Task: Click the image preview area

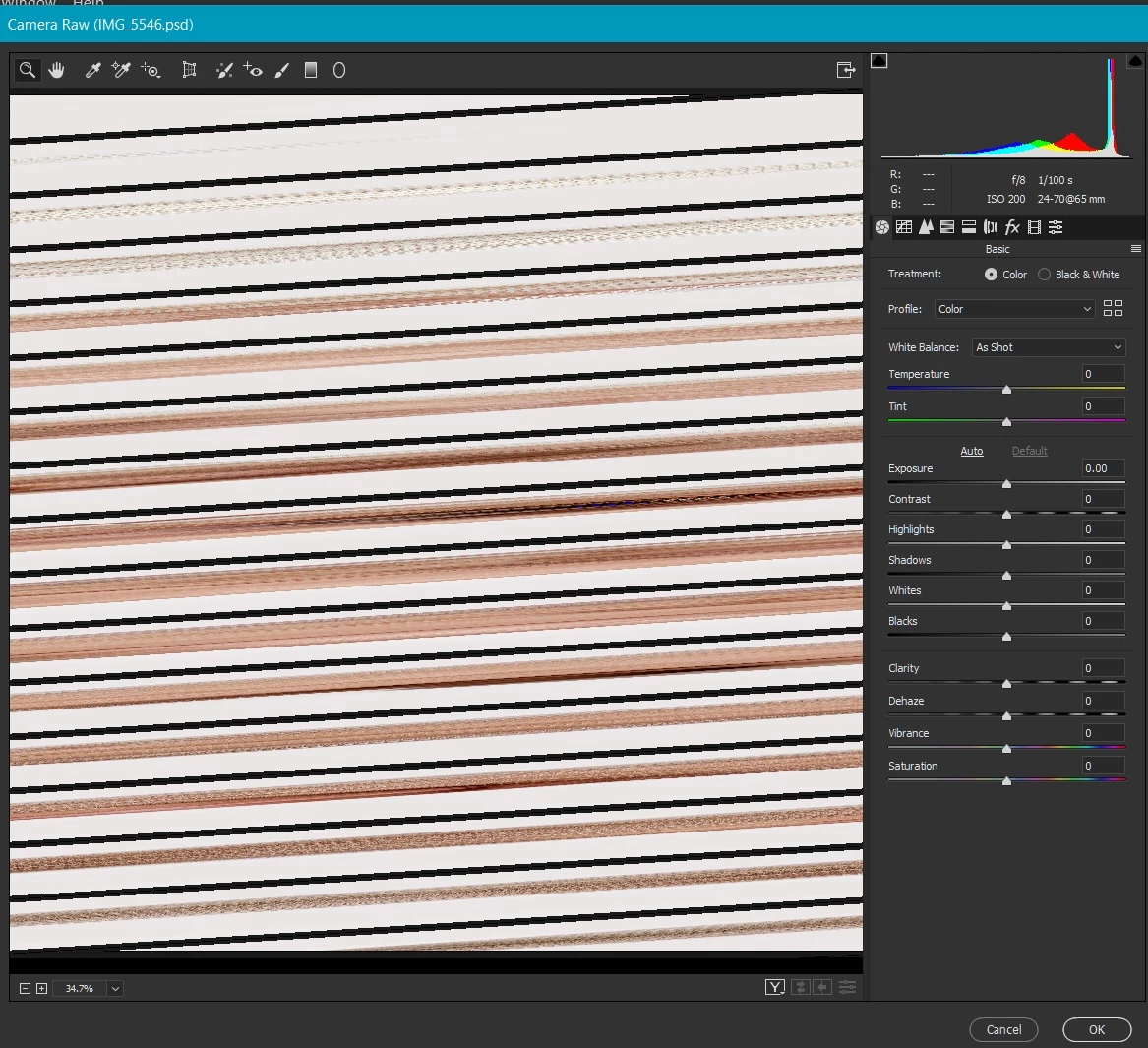Action: [436, 524]
